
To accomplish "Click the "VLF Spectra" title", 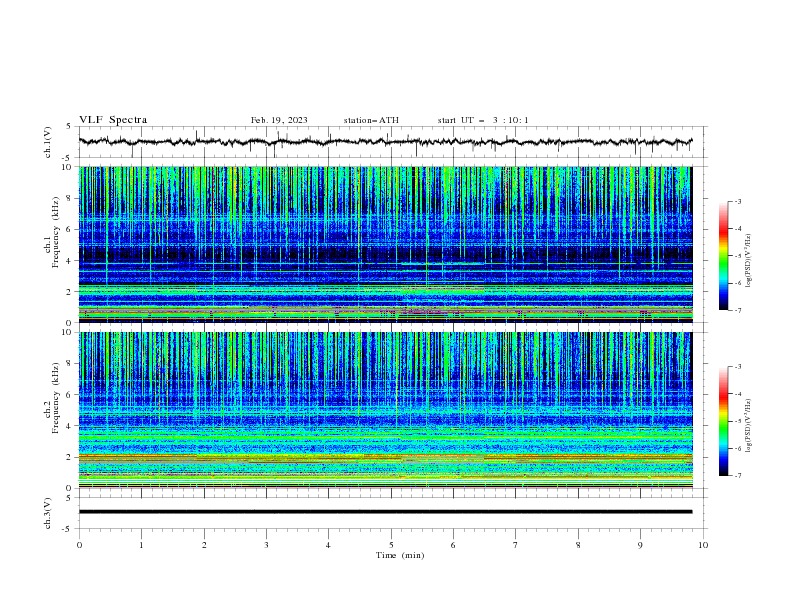I will (113, 120).
